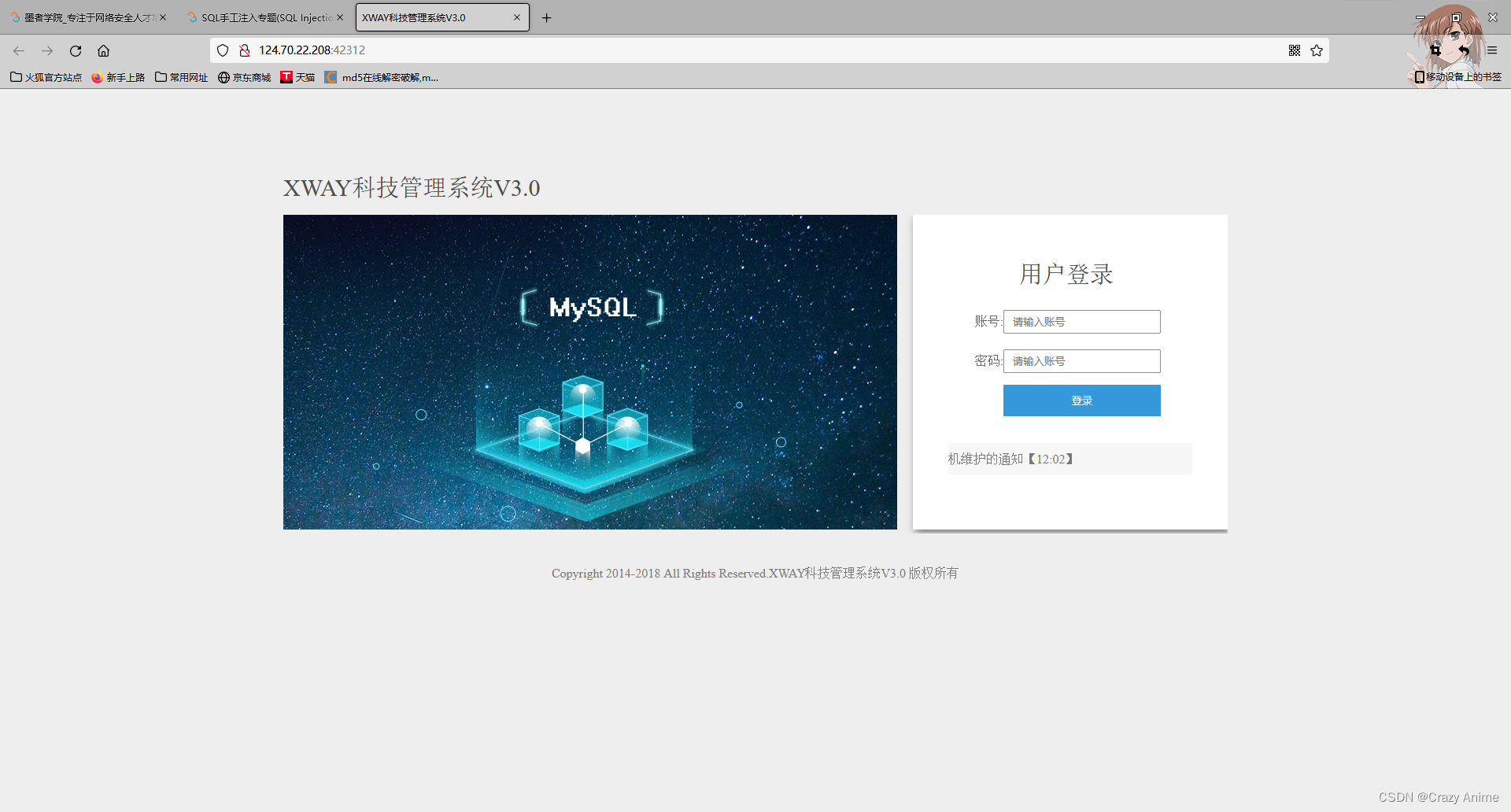Viewport: 1511px width, 812px height.
Task: Open the browser hamburger menu
Action: point(1492,50)
